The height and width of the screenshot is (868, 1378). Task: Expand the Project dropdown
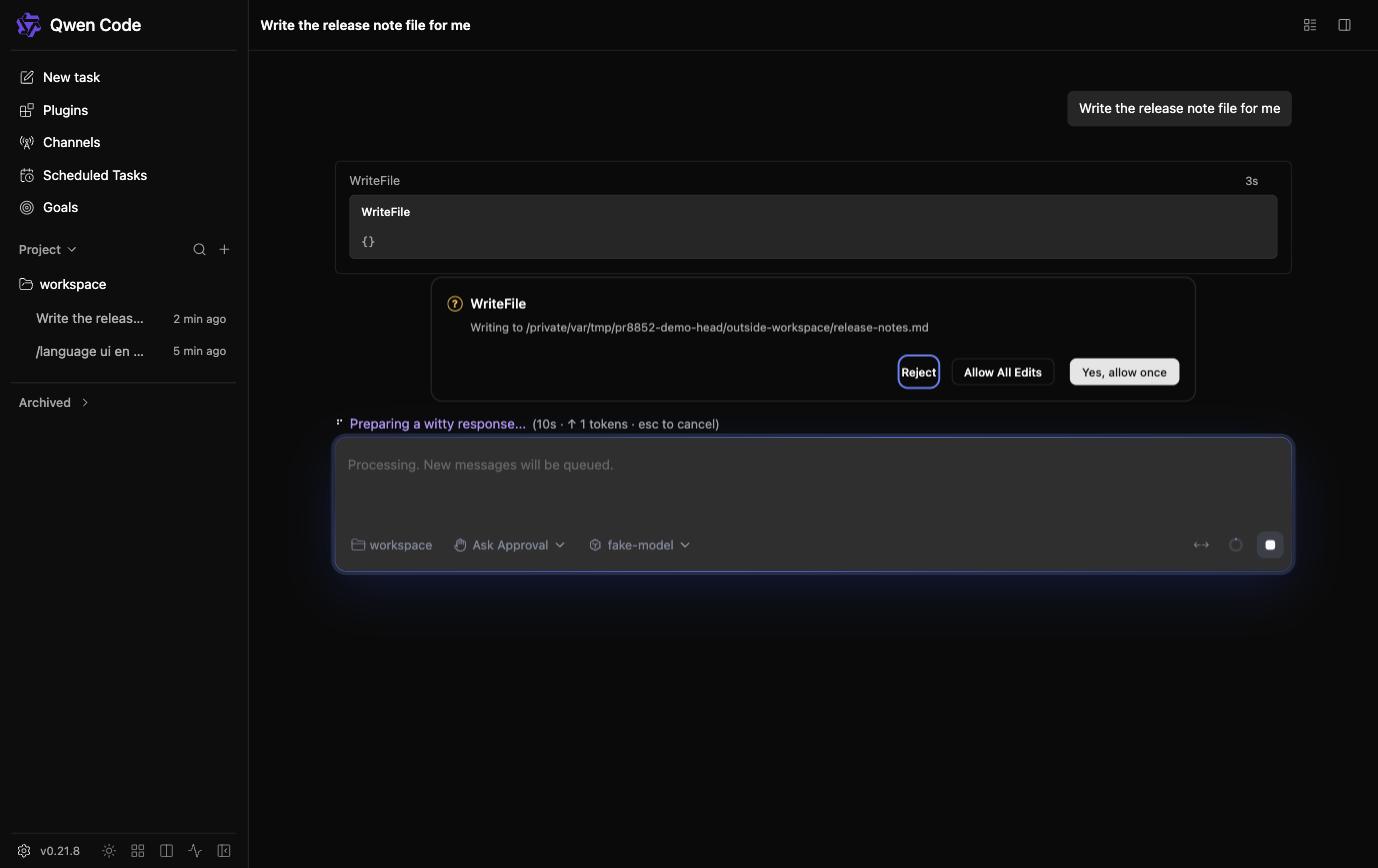(48, 249)
